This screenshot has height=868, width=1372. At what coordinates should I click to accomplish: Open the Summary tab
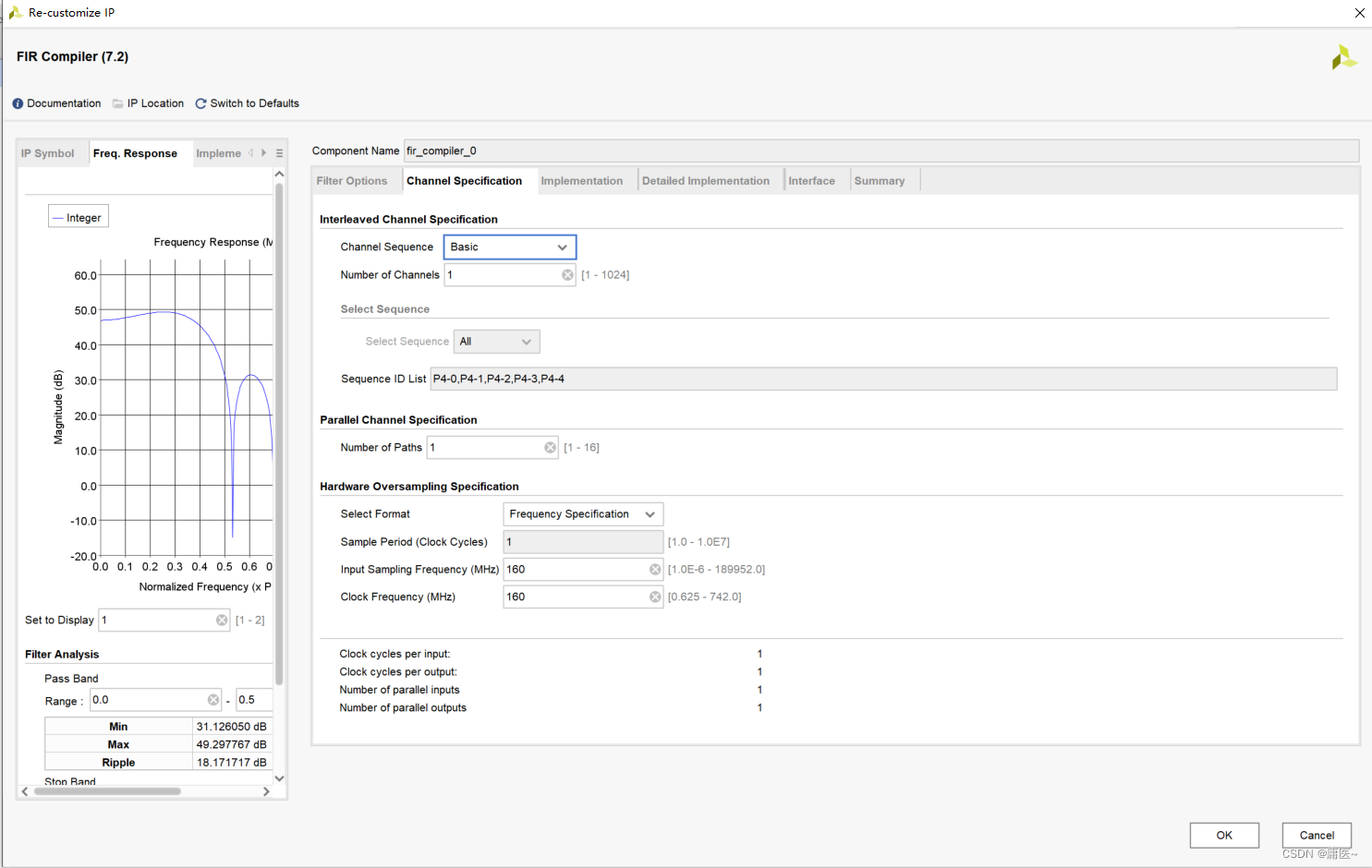[x=880, y=181]
